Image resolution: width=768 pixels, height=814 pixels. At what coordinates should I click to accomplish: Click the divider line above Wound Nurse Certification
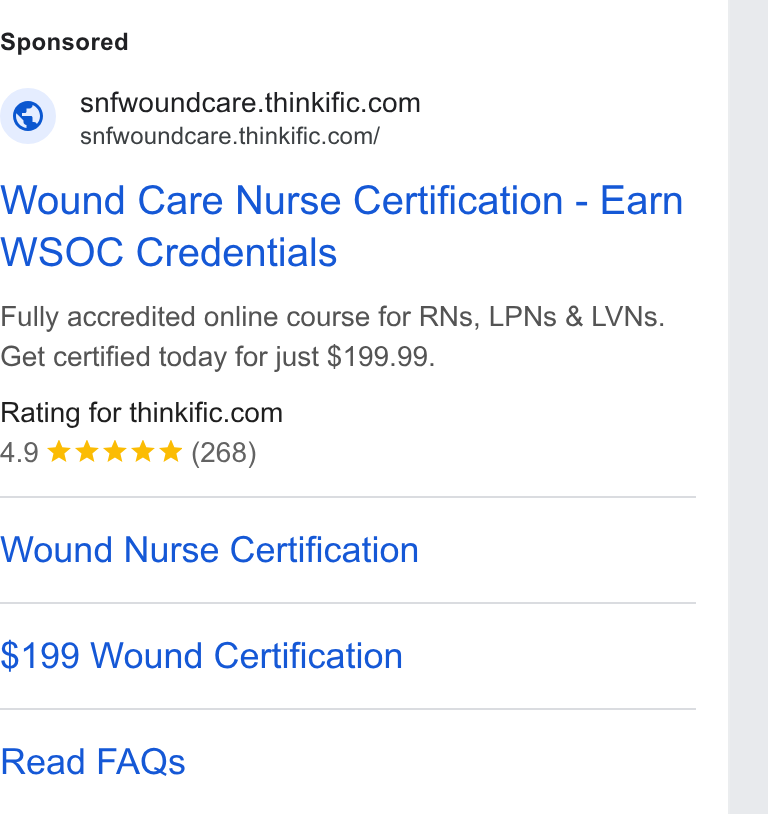[348, 497]
